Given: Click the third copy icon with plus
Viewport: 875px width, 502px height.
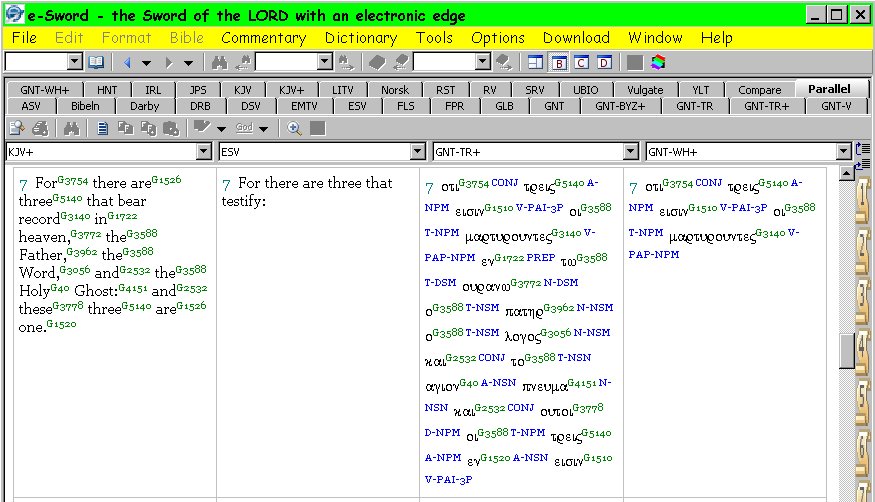Looking at the screenshot, I should click(x=171, y=128).
